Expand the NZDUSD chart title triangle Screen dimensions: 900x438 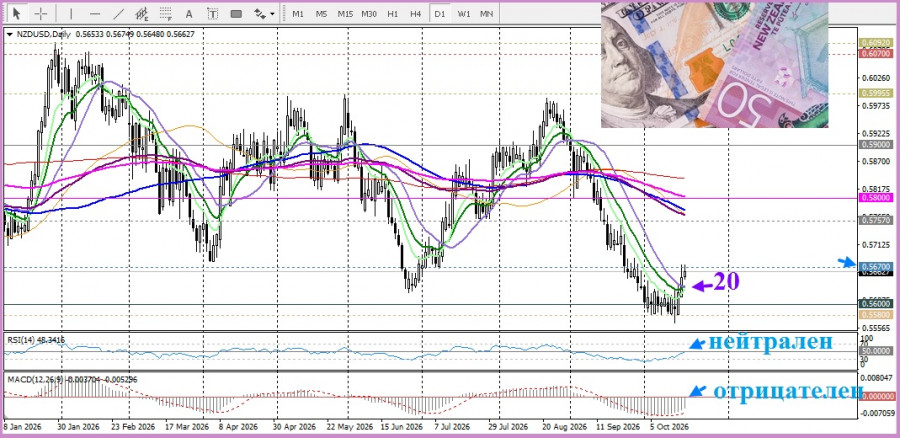coord(10,34)
